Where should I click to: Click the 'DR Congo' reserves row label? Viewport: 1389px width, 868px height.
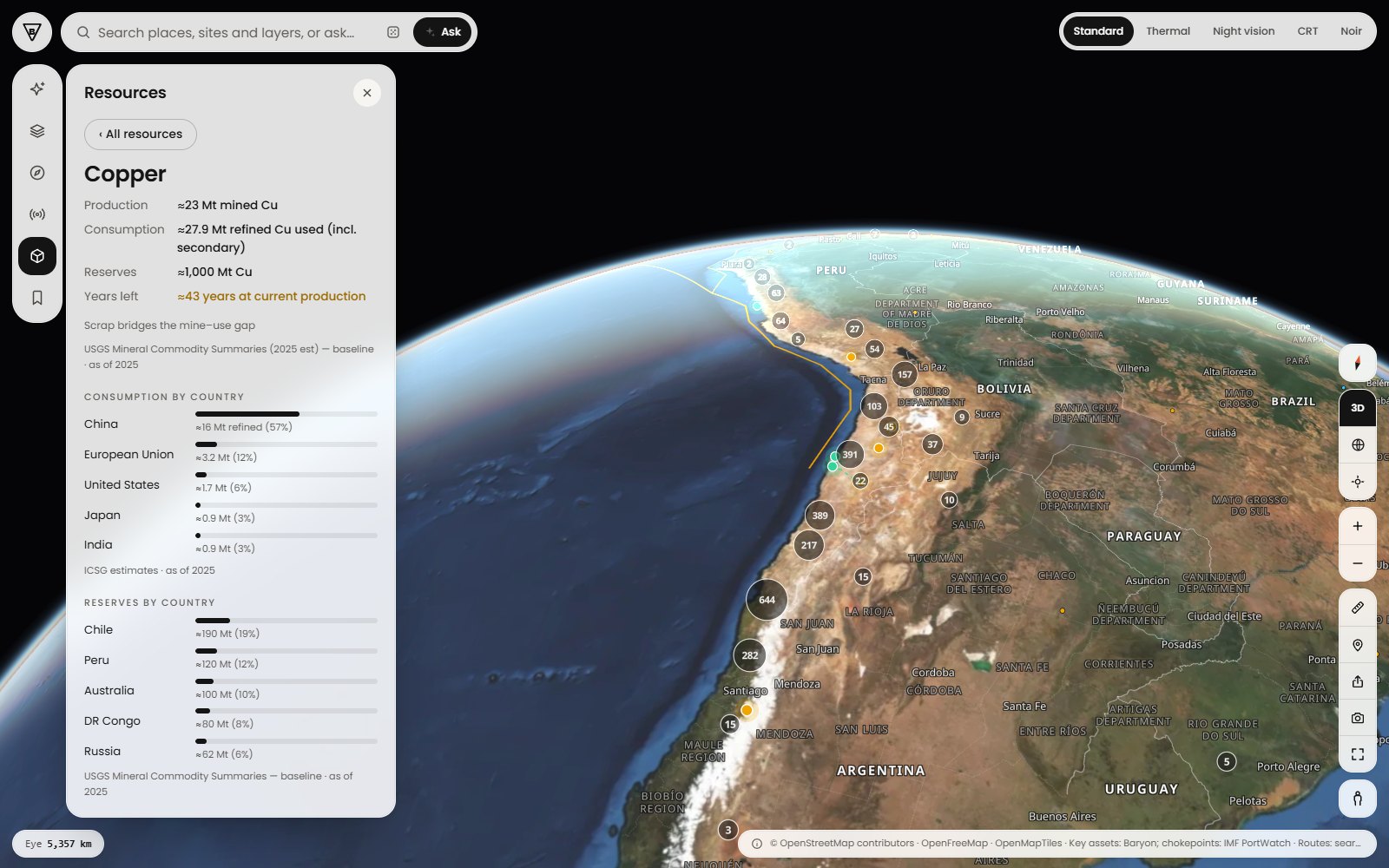[112, 721]
